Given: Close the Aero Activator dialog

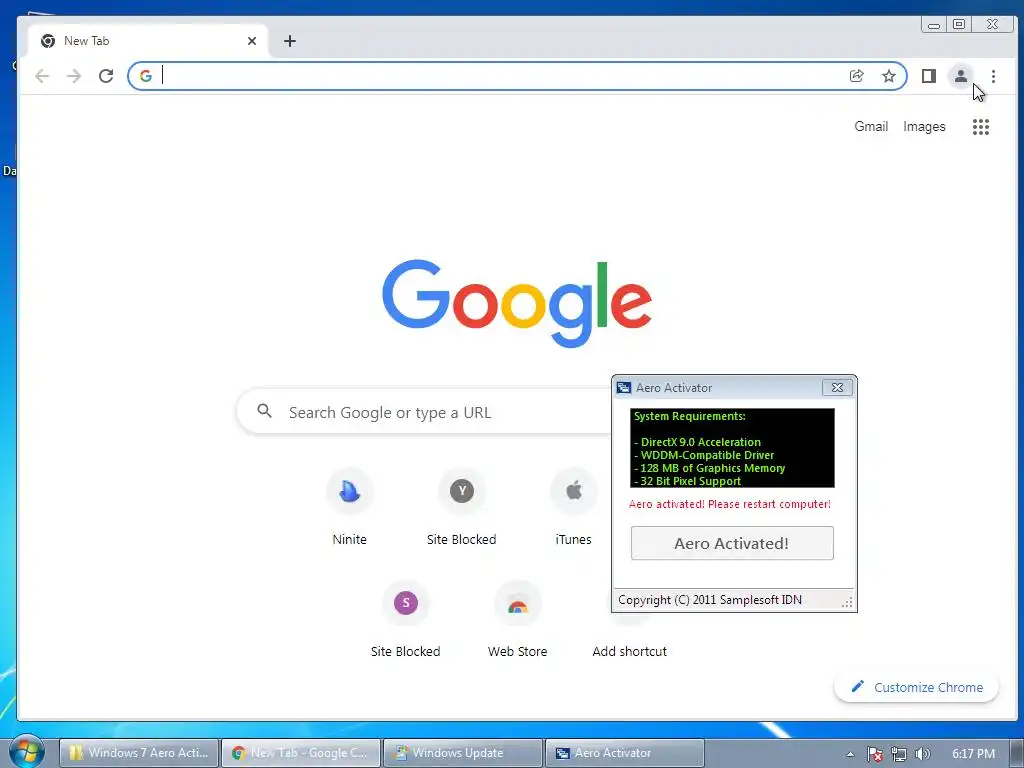Looking at the screenshot, I should 837,387.
